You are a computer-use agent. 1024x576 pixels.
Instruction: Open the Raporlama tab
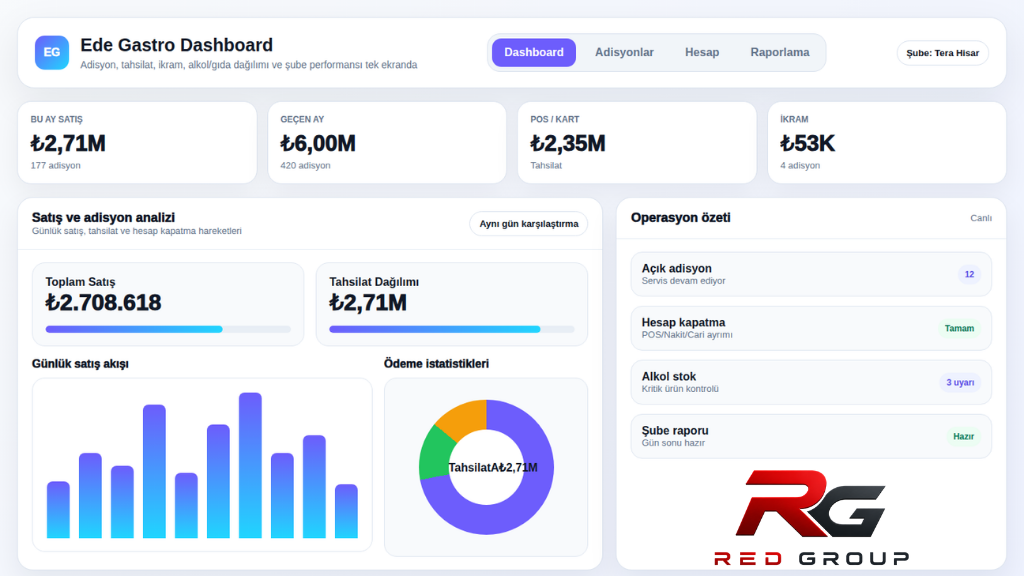780,52
